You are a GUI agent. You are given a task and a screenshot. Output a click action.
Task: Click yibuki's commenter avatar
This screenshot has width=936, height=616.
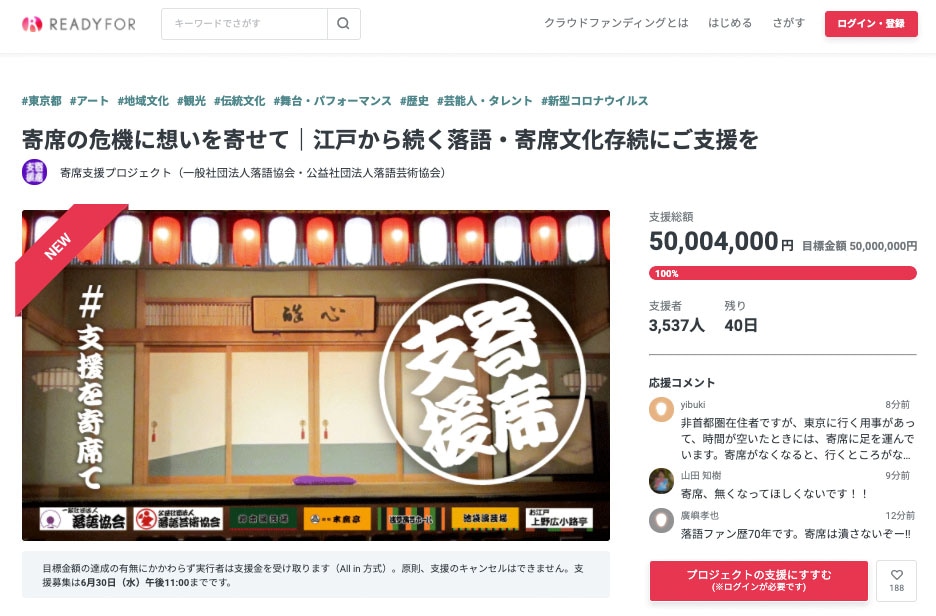pyautogui.click(x=661, y=410)
